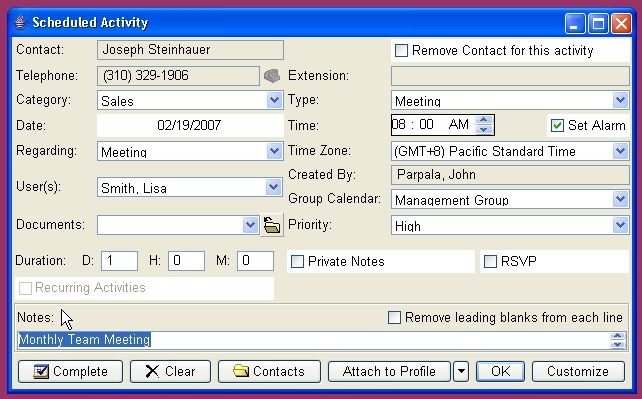This screenshot has height=399, width=642.
Task: Toggle the Recurring Activities checkbox
Action: (x=25, y=288)
